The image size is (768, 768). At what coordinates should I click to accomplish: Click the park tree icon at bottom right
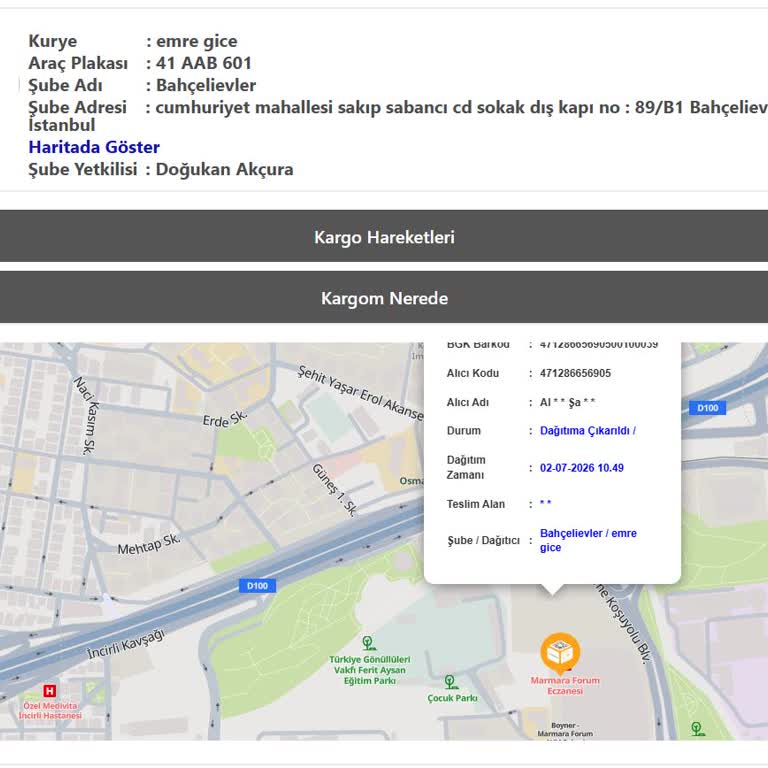697,729
